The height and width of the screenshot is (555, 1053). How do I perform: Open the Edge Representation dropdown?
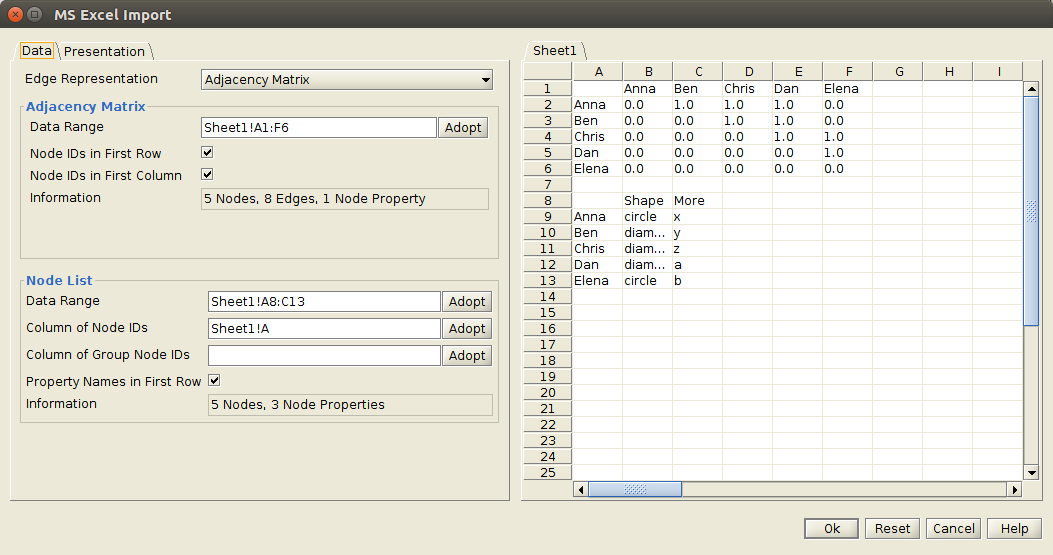[347, 79]
